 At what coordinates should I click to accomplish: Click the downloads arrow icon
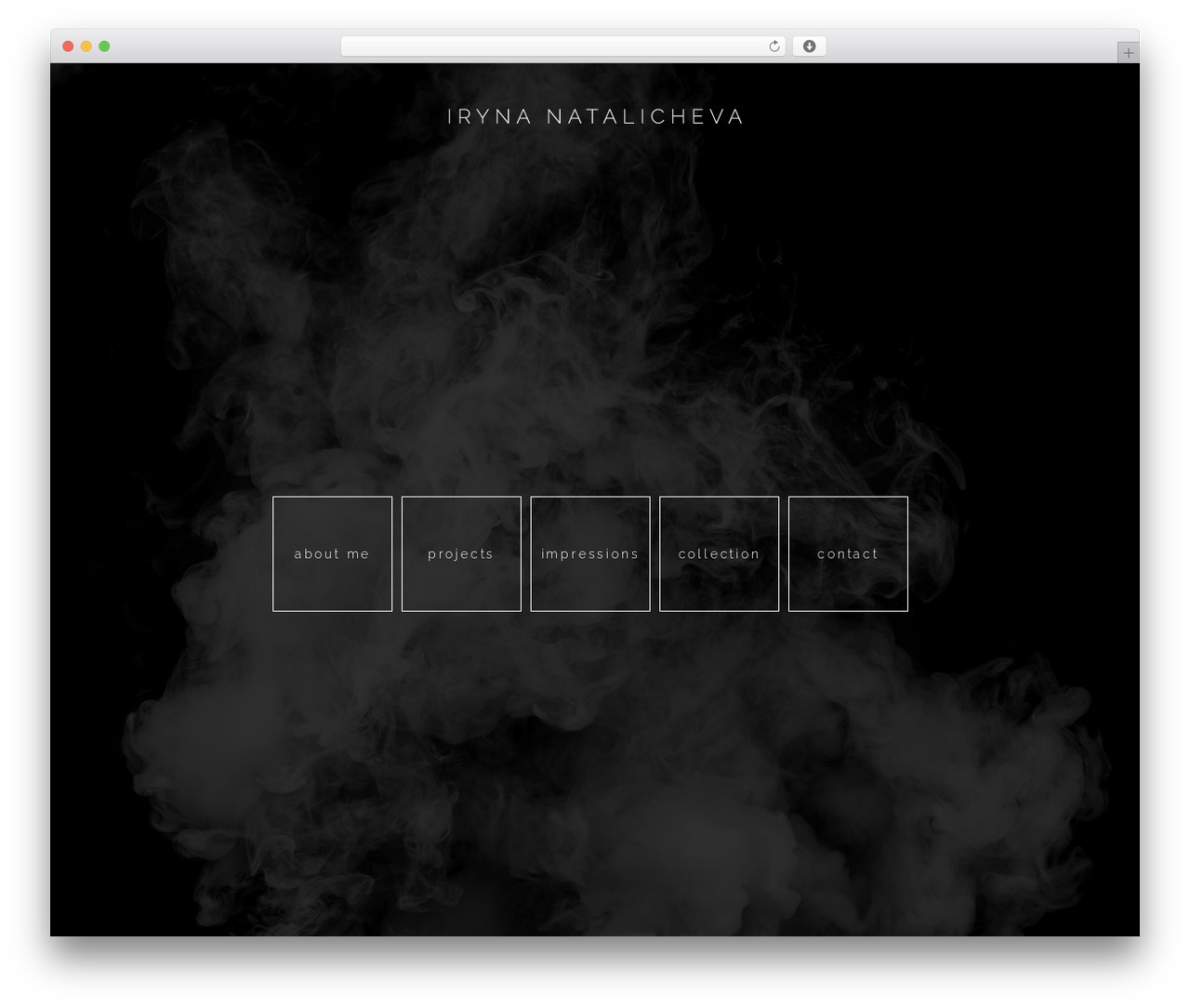tap(810, 46)
